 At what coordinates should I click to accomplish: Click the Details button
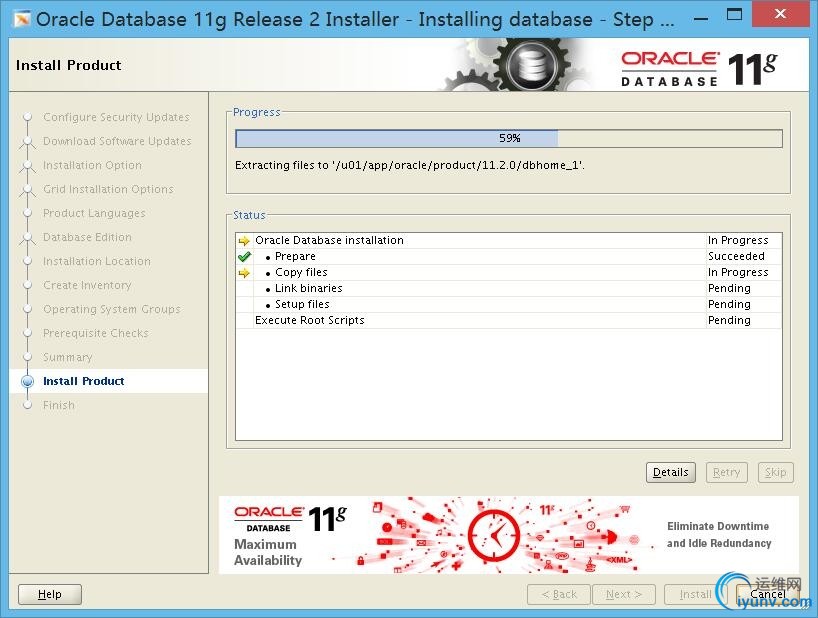(x=670, y=472)
